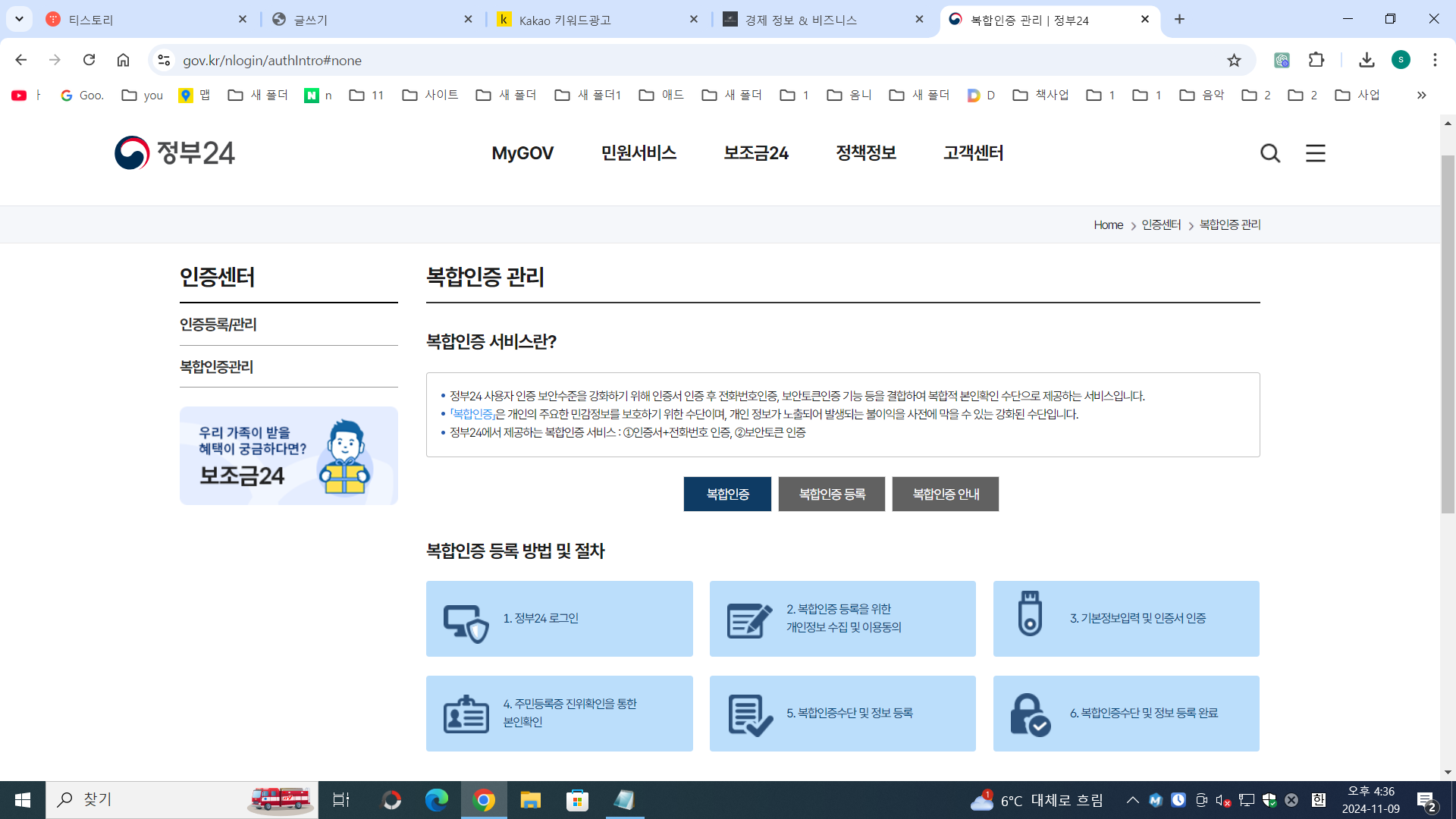Click the 정부24 logo
The image size is (1456, 819).
click(x=174, y=152)
